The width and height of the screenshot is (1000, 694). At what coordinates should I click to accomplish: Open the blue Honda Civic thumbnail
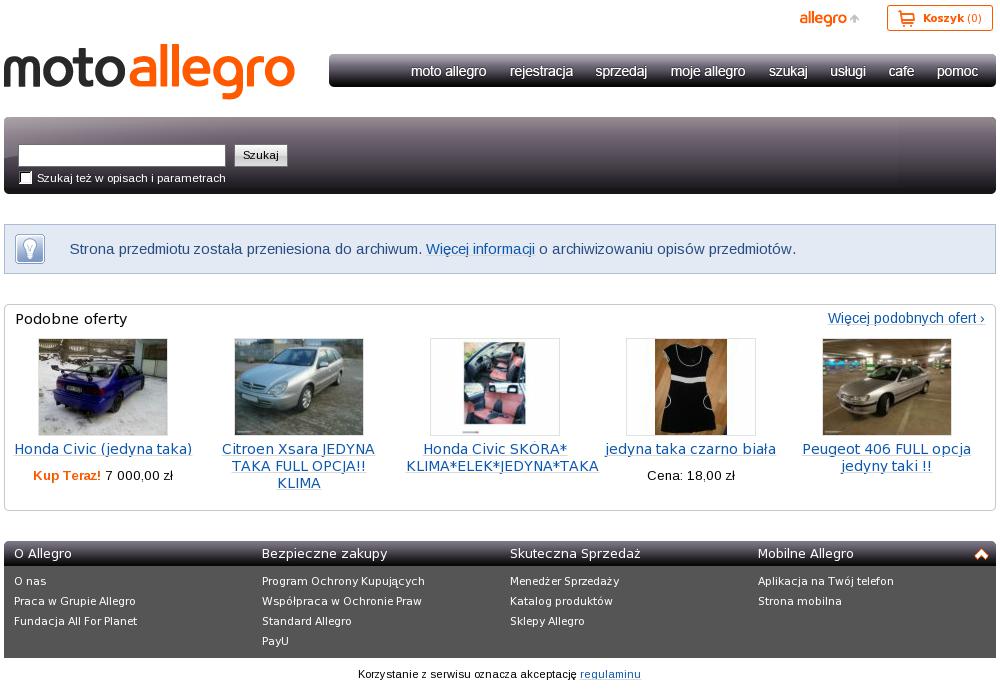(x=103, y=387)
